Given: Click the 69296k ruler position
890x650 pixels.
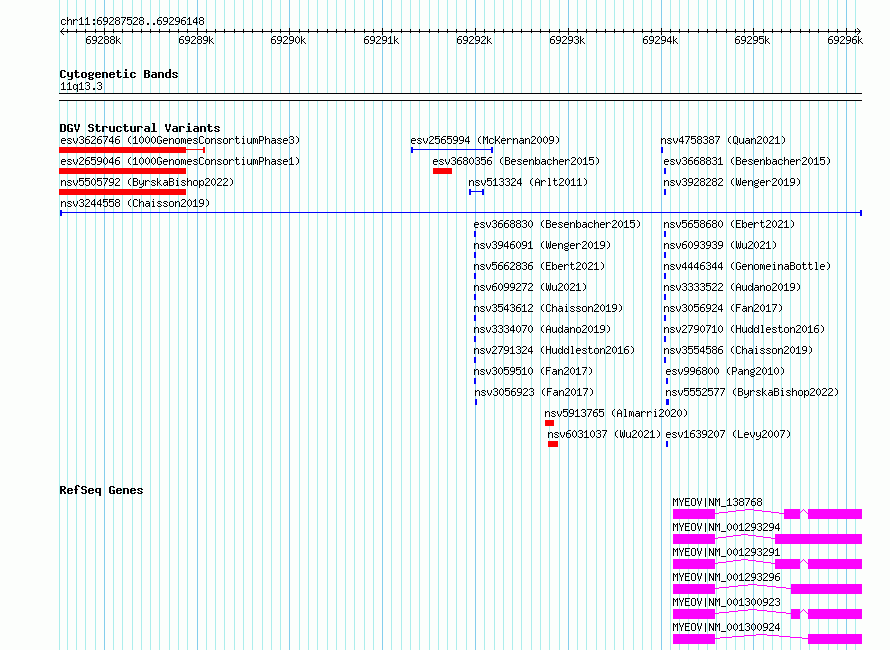Looking at the screenshot, I should point(845,40).
